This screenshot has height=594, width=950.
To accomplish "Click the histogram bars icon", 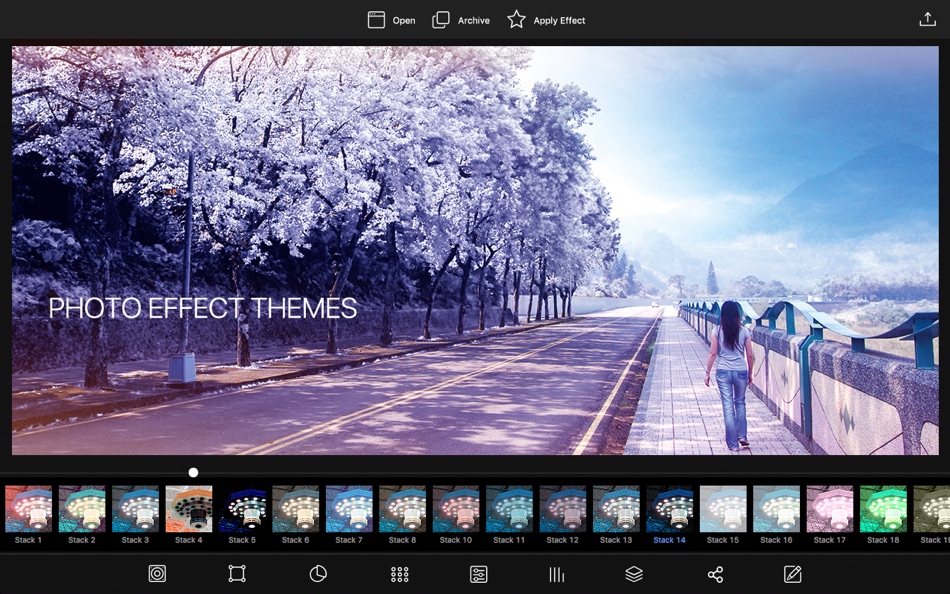I will click(558, 574).
